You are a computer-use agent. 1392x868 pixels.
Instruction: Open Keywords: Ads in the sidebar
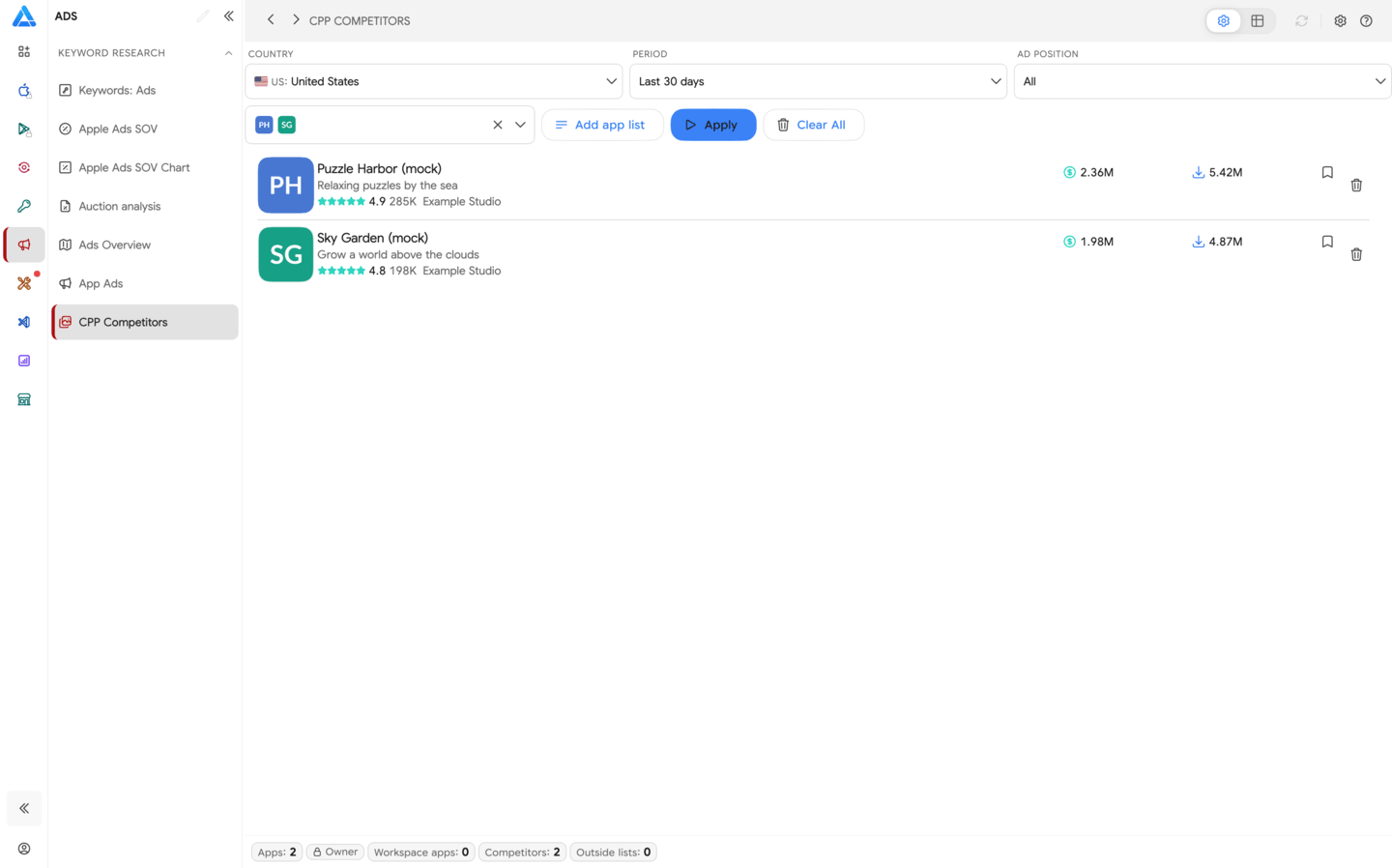pos(145,90)
